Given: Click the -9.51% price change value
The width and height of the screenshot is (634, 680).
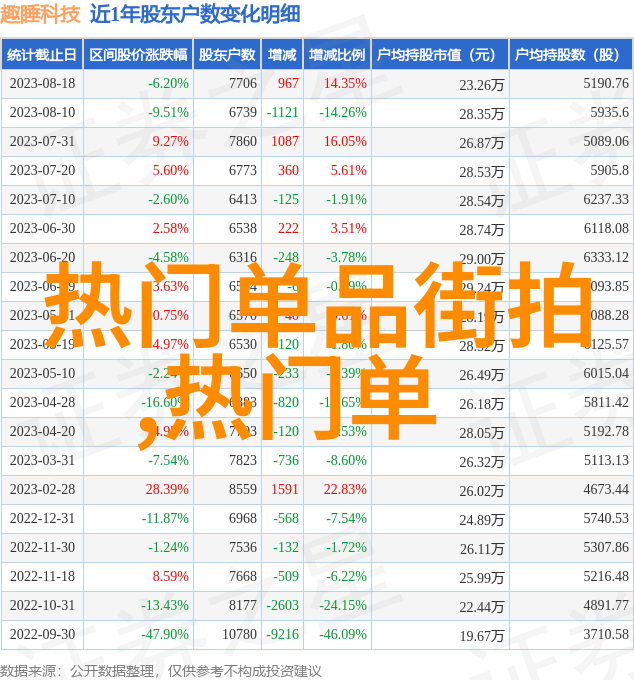Looking at the screenshot, I should click(x=168, y=112).
